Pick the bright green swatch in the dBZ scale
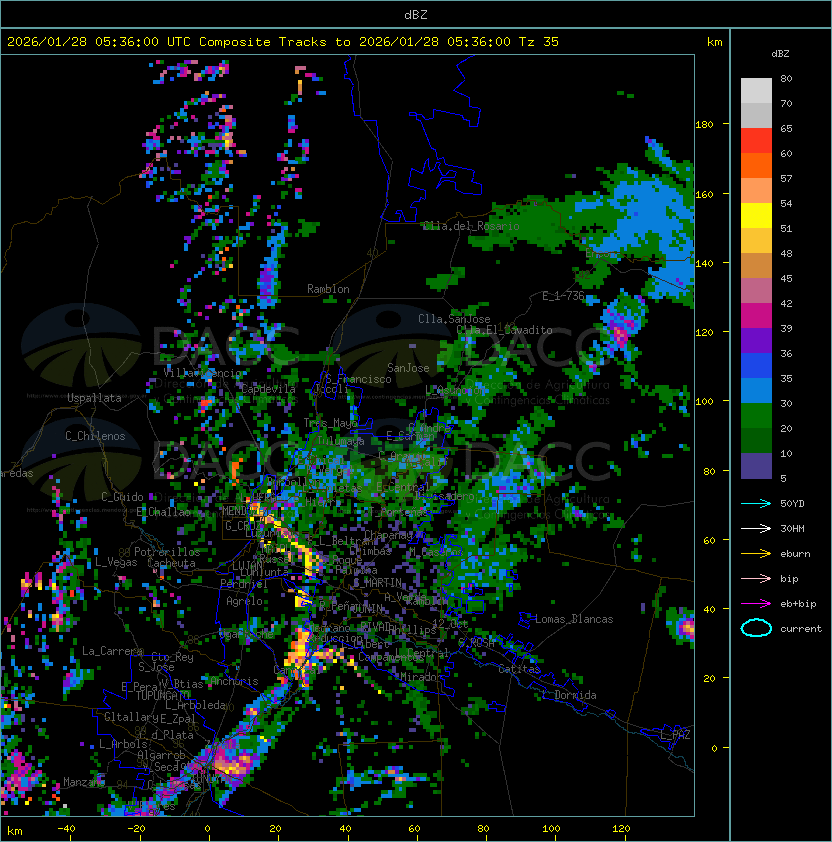The width and height of the screenshot is (832, 842). coord(756,416)
